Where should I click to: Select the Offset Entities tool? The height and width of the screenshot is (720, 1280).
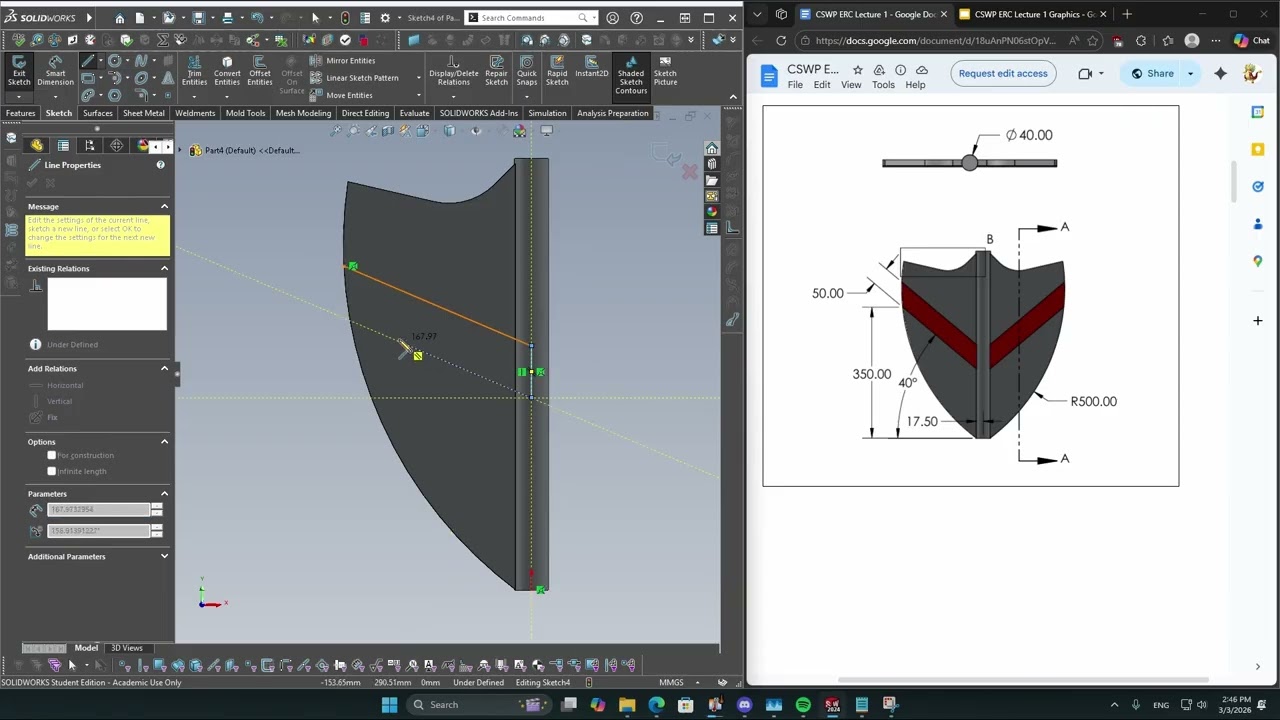[x=260, y=70]
